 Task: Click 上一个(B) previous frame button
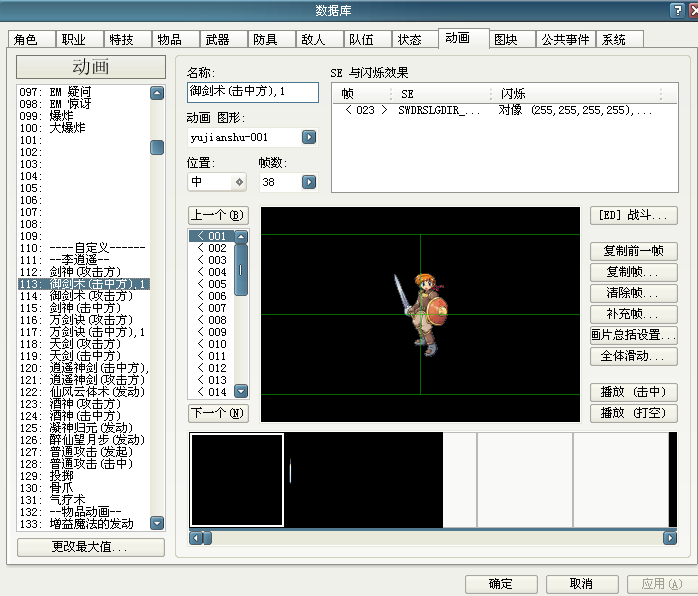tap(218, 215)
